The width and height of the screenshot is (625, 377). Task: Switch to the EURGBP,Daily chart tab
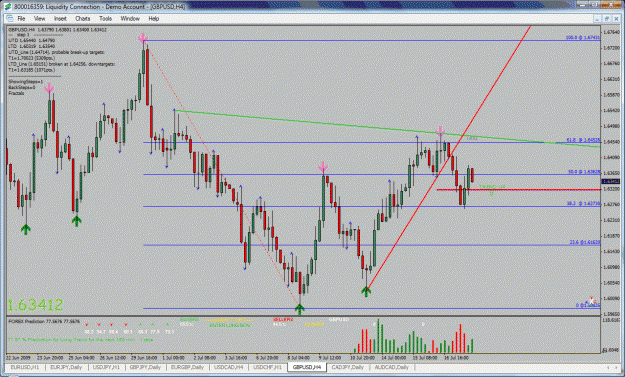(x=187, y=367)
